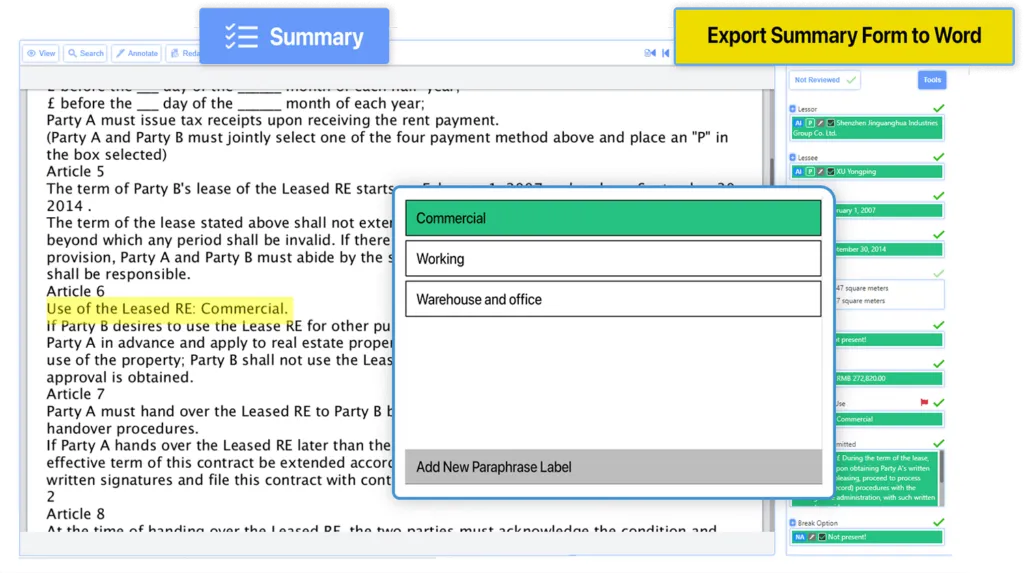Click the pencil edit icon in Break Option
Screen dimensions: 1024x573
(x=812, y=537)
